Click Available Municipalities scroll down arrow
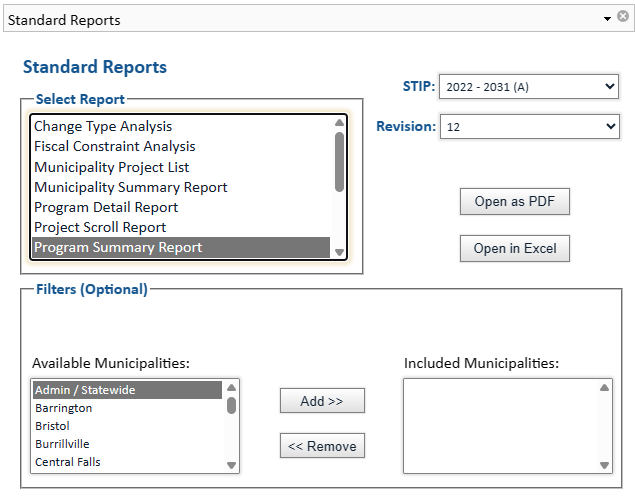Image resolution: width=635 pixels, height=496 pixels. coord(232,465)
